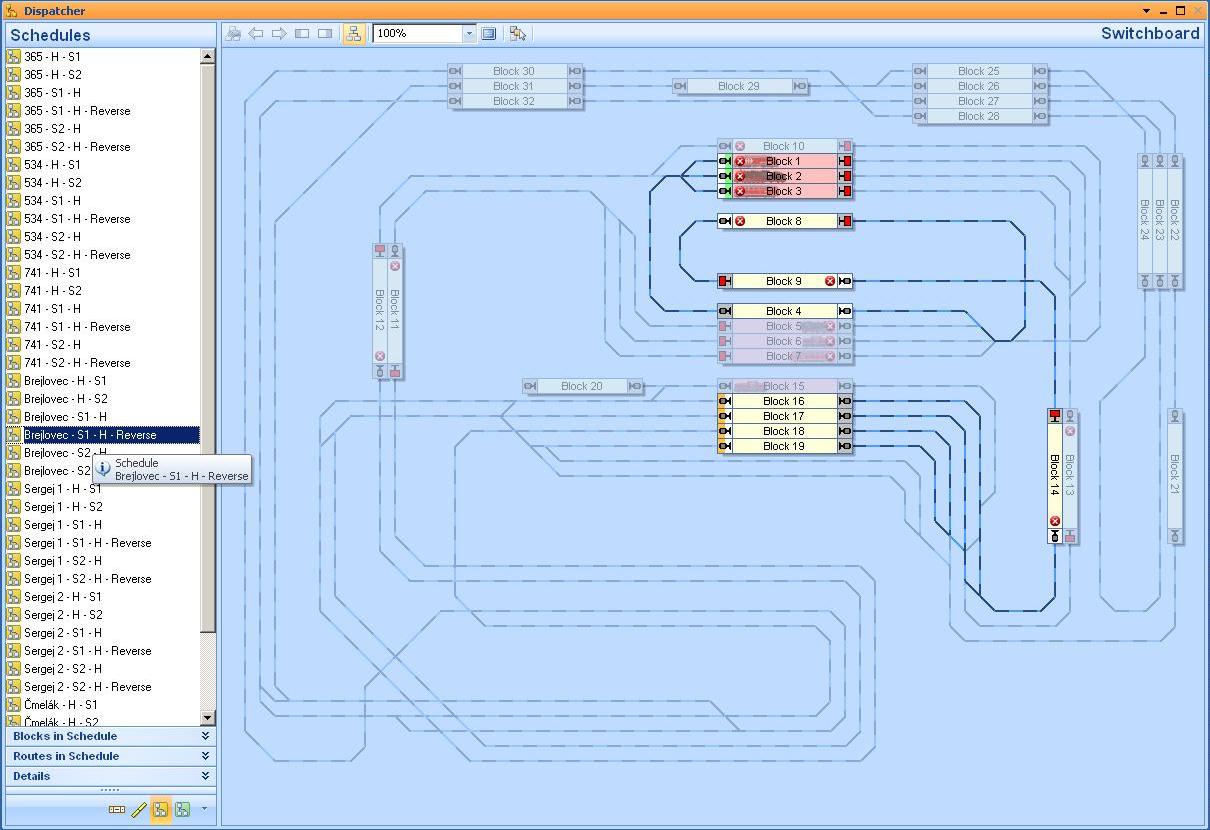Click Block 16 in the switchboard
1210x830 pixels.
click(x=784, y=401)
